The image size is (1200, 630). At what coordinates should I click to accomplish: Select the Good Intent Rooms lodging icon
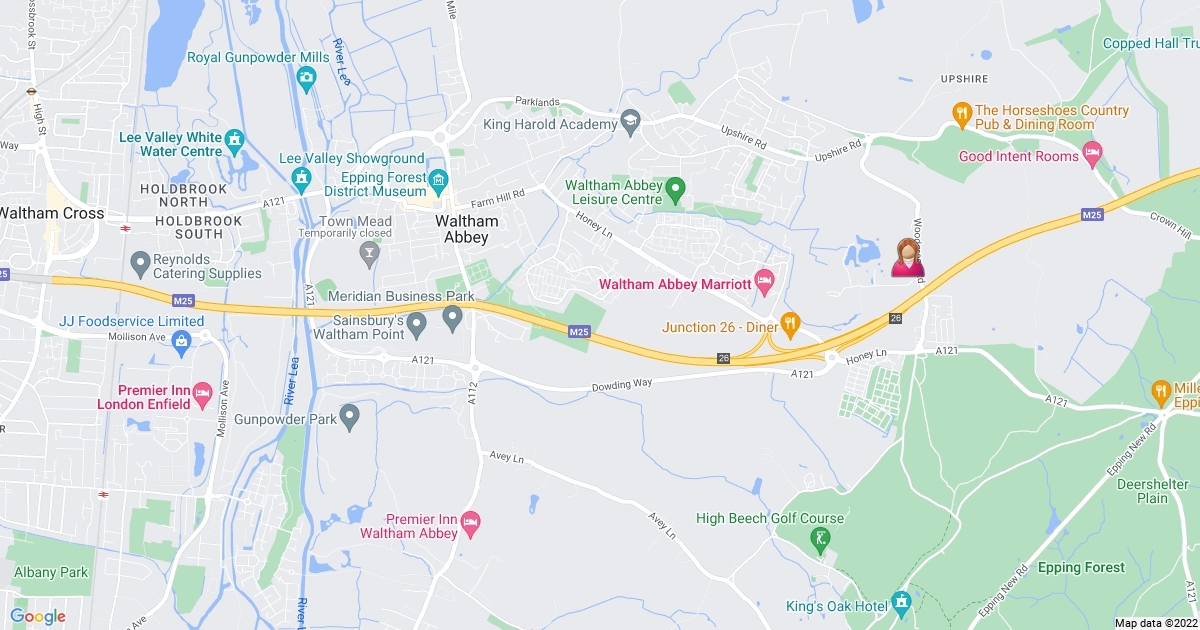[x=1092, y=154]
